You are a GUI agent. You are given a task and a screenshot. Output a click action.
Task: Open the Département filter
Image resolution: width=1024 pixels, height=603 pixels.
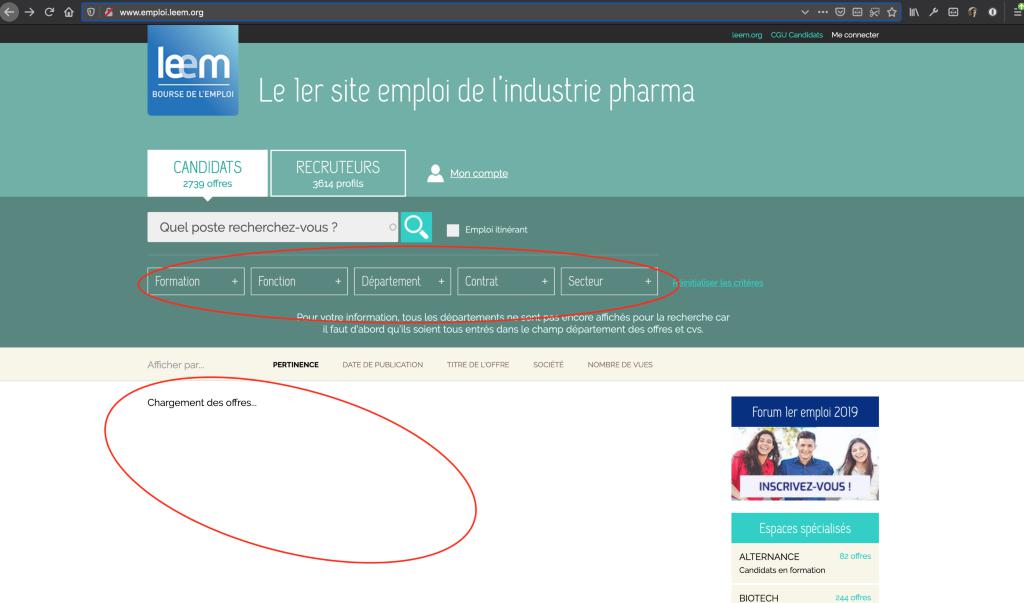pyautogui.click(x=401, y=281)
